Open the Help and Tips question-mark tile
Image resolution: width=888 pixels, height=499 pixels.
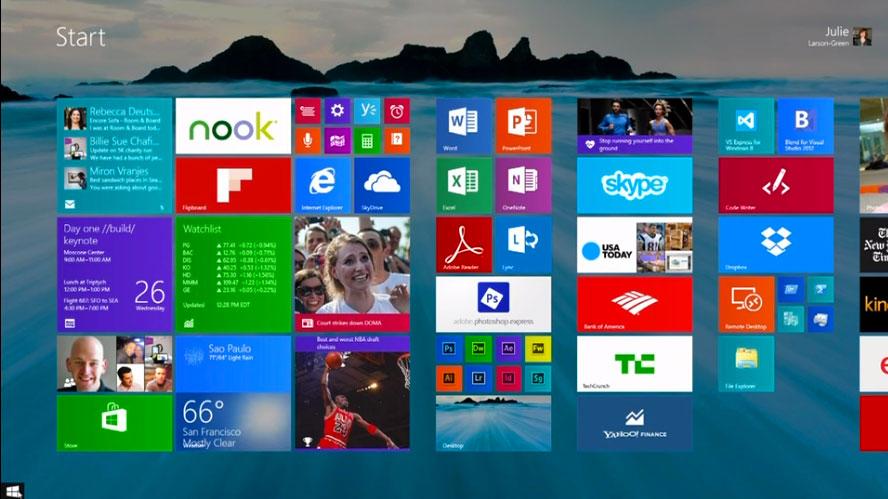coord(397,140)
